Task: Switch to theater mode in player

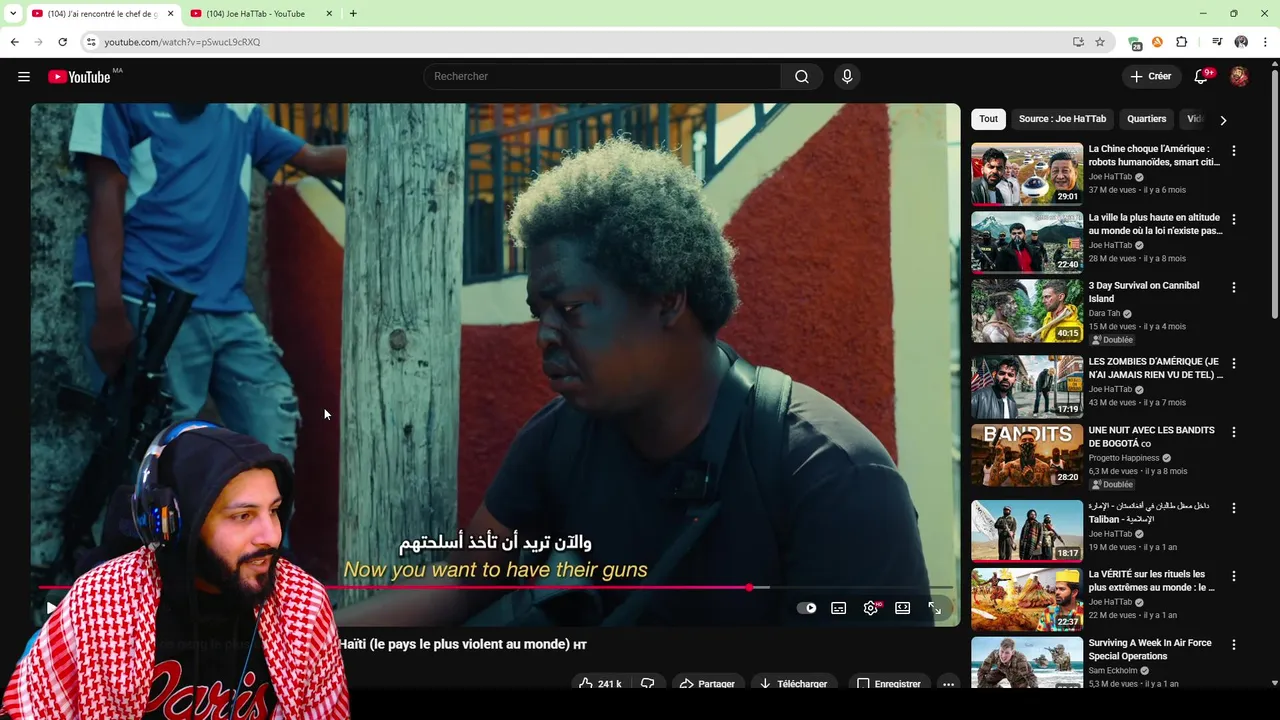Action: click(x=903, y=608)
